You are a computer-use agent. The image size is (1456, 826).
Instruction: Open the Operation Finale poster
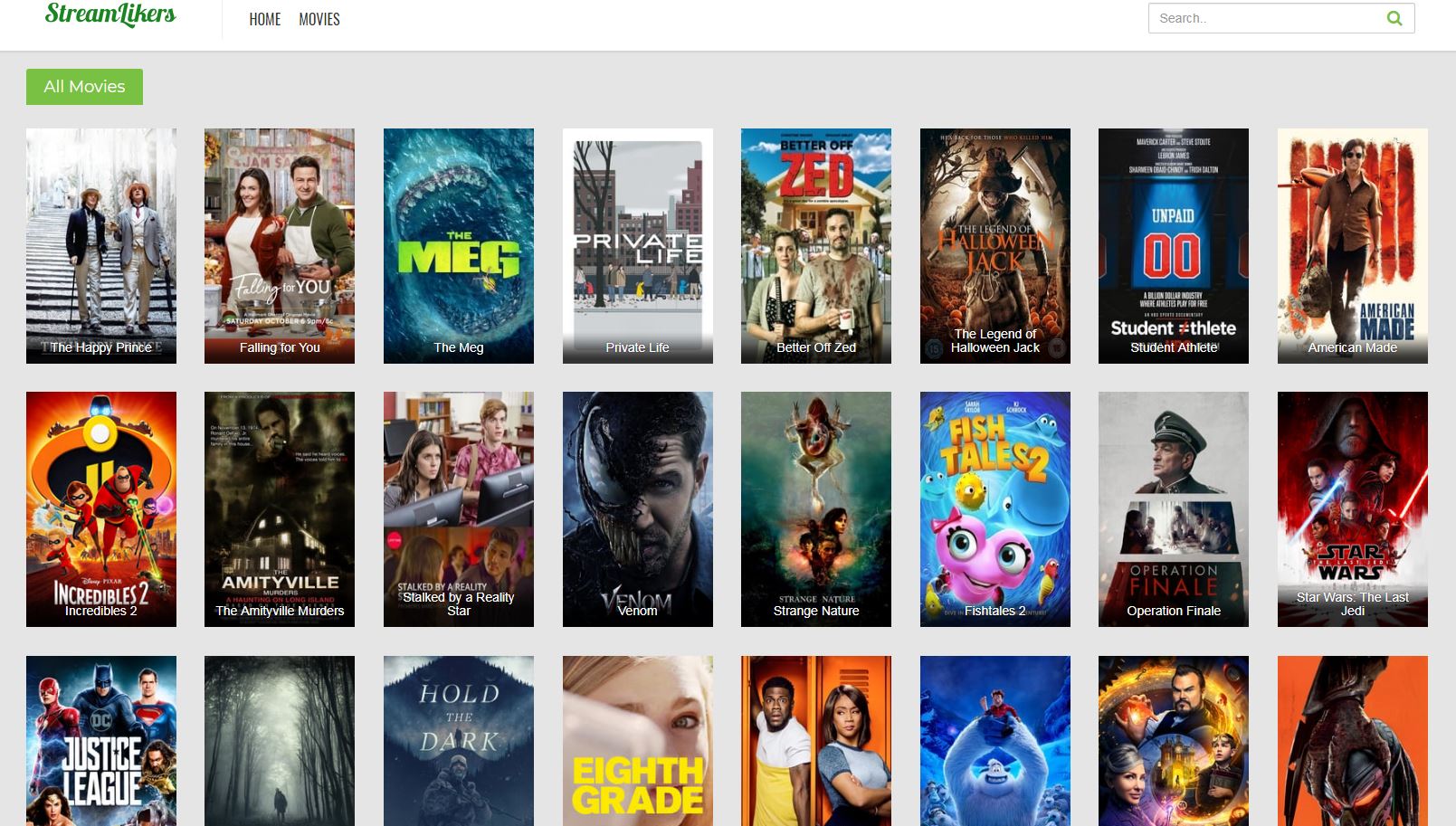(1173, 508)
